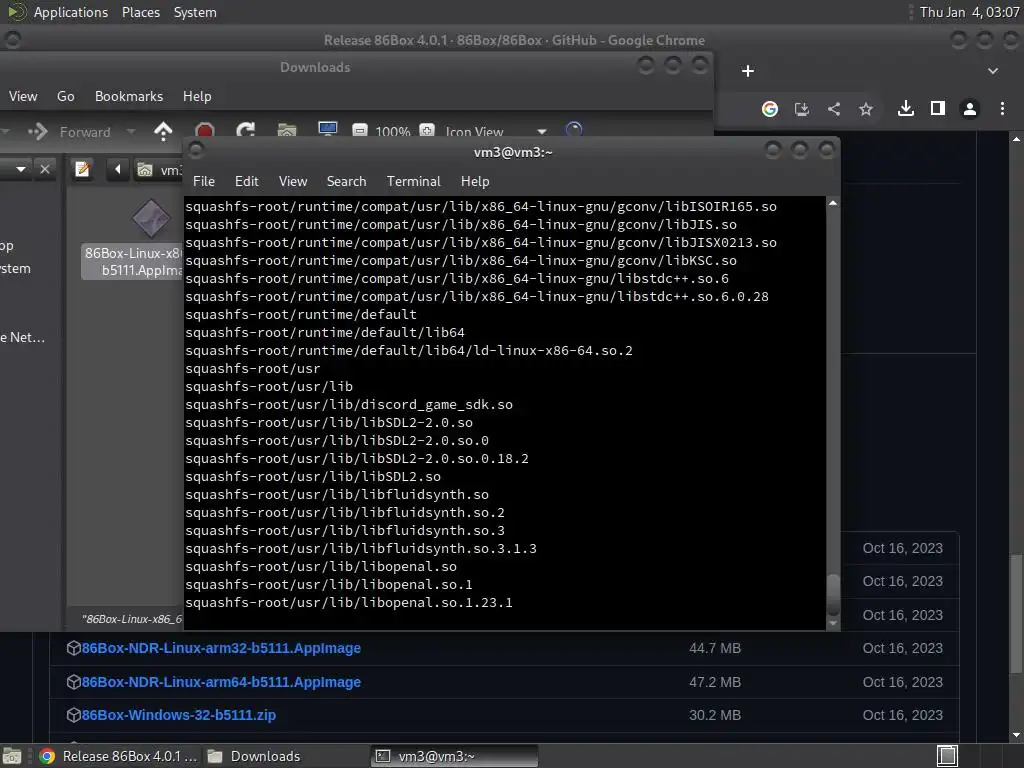The height and width of the screenshot is (768, 1024).
Task: Click the 100% zoom level in Downloads toolbar
Action: coord(392,131)
